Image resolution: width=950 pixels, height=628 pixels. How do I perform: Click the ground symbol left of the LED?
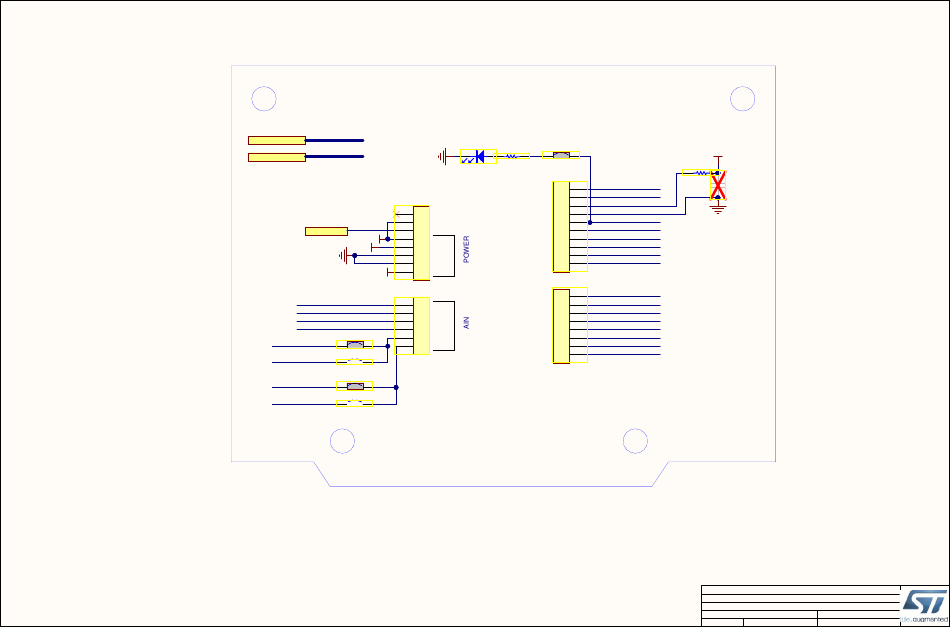(x=443, y=156)
